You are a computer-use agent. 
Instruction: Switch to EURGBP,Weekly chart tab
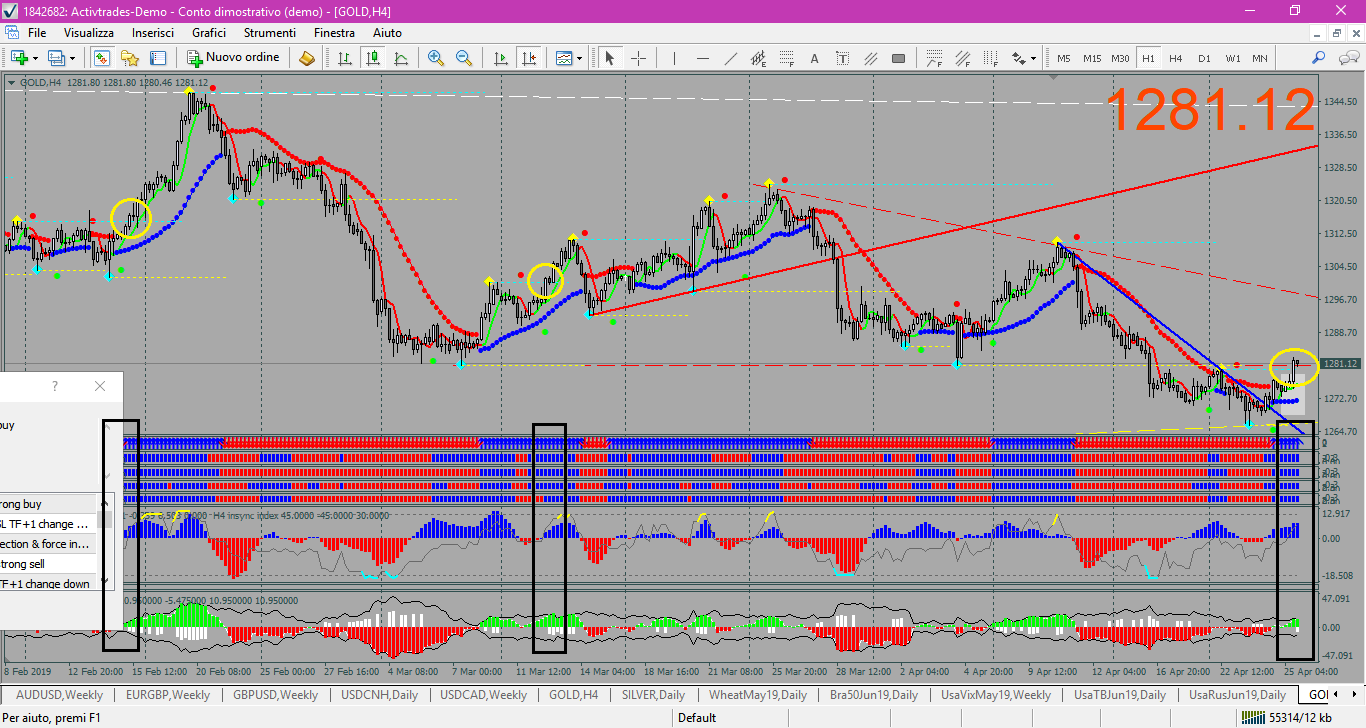point(168,694)
